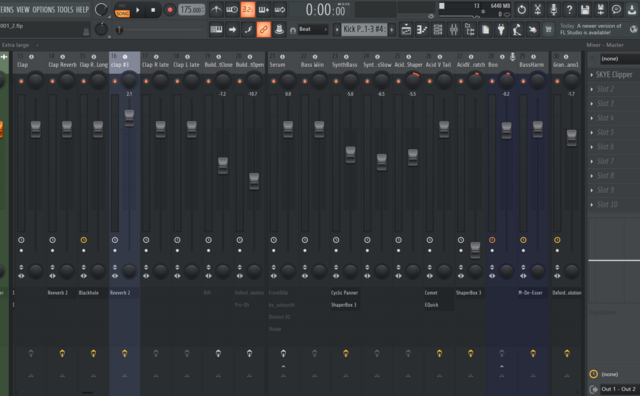This screenshot has height=396, width=640.
Task: Click the render/export save-as icon
Action: pos(601,9)
